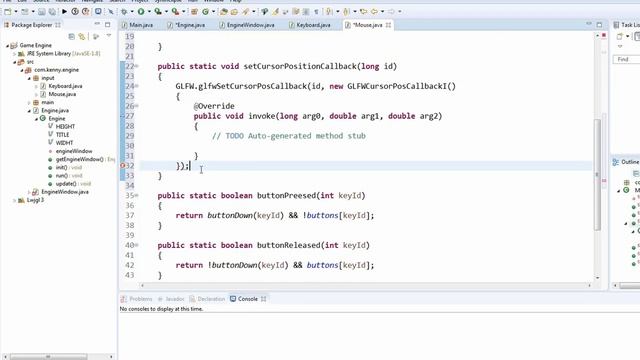Screen dimensions: 640x360
Task: Toggle Block Selection Mode toolbar button
Action: point(306,11)
